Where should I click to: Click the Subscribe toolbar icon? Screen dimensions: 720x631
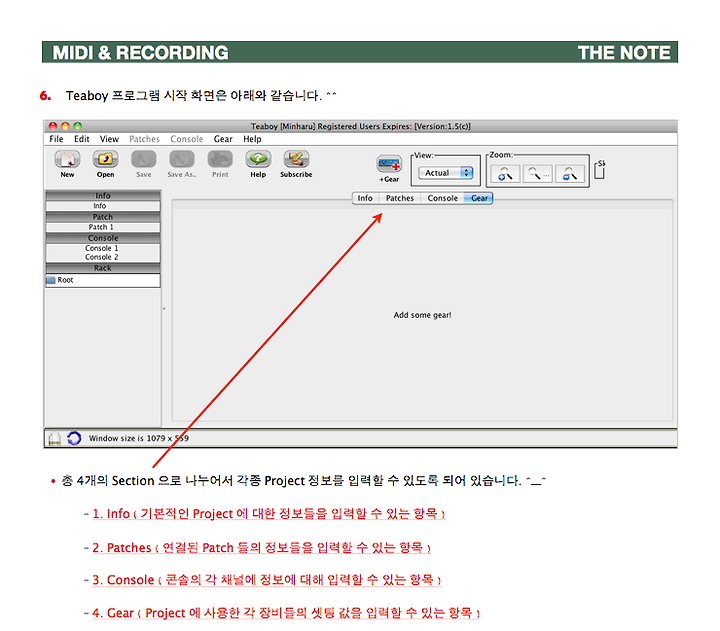pos(296,159)
